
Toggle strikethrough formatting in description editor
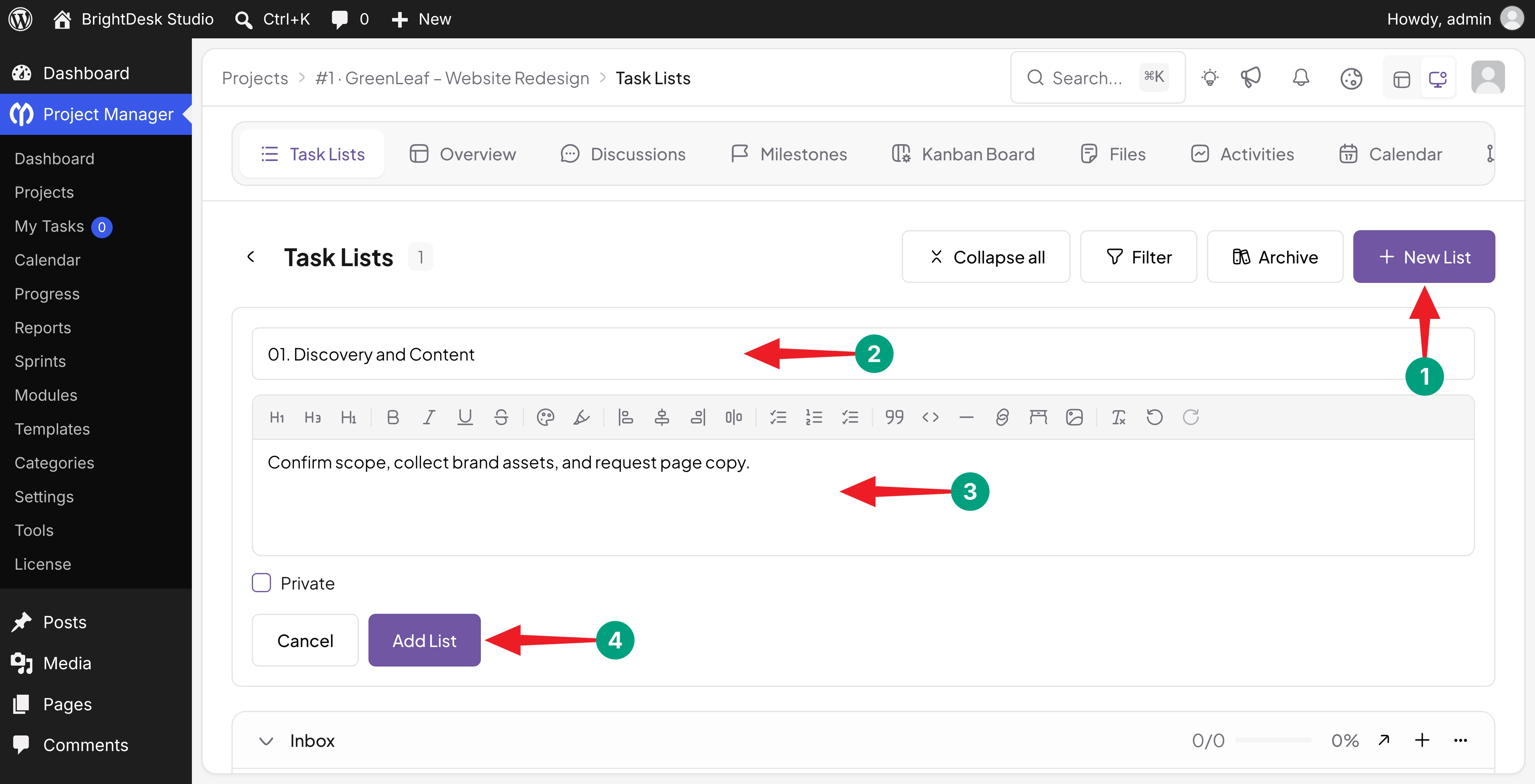pos(501,417)
